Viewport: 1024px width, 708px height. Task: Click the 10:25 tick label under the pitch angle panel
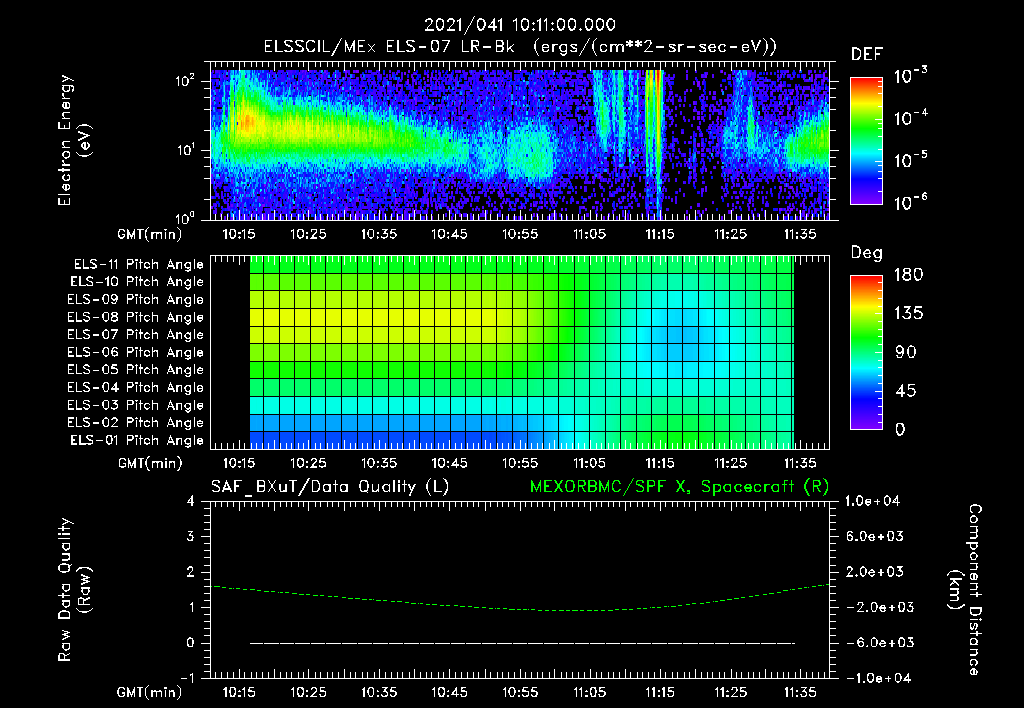click(x=308, y=463)
